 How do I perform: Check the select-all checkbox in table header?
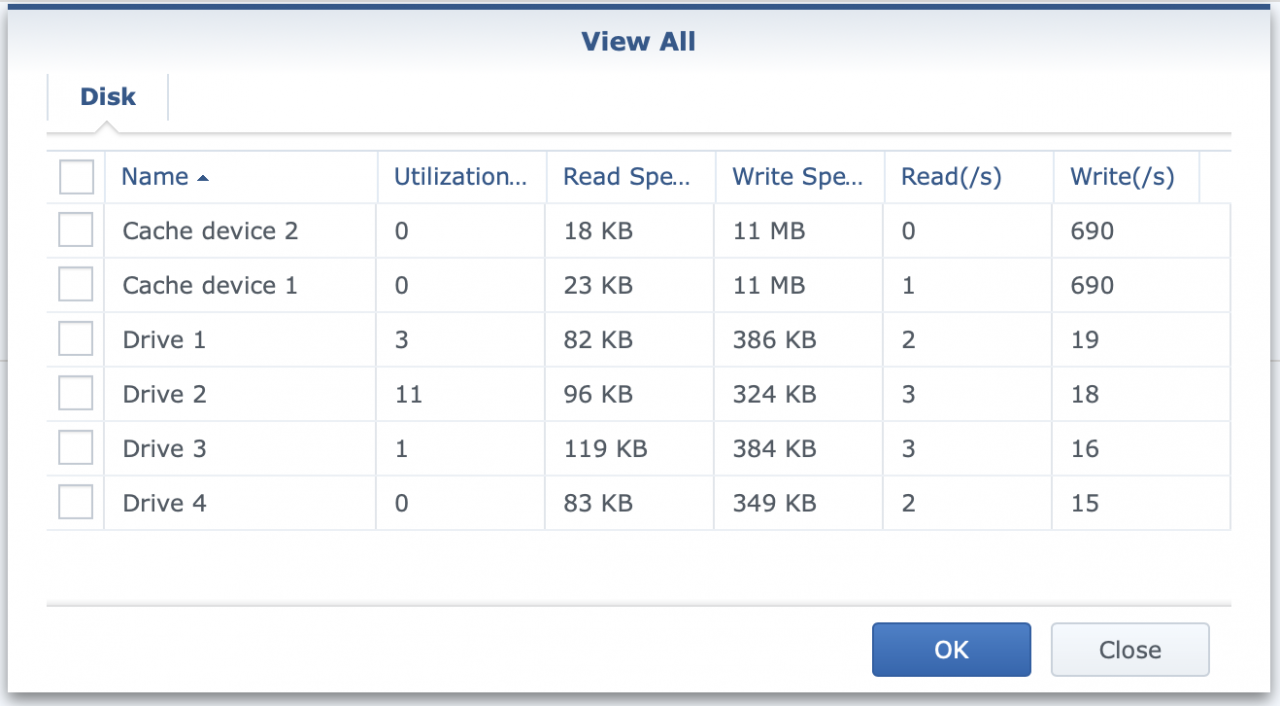click(x=76, y=176)
